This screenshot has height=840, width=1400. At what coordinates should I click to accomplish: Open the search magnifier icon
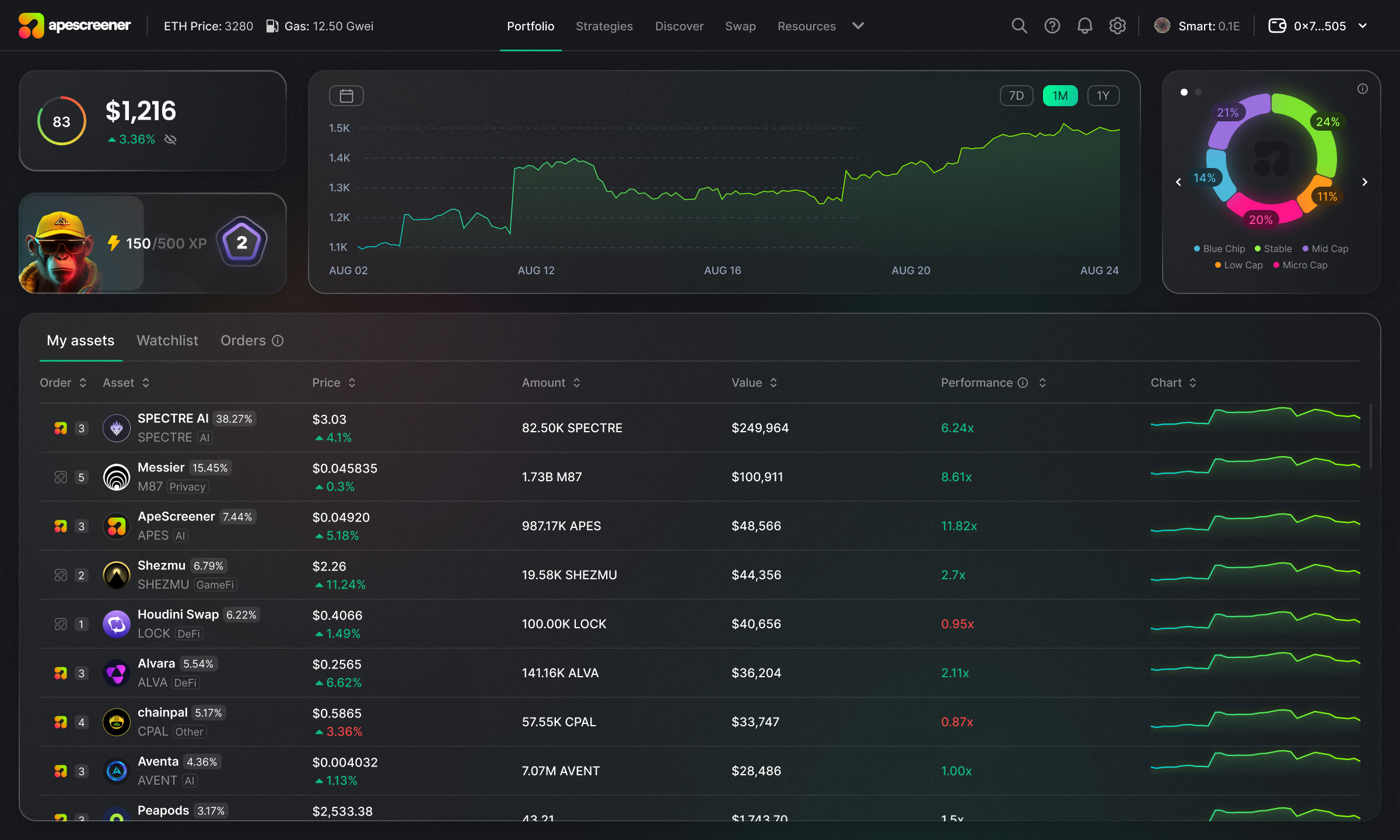pyautogui.click(x=1019, y=26)
